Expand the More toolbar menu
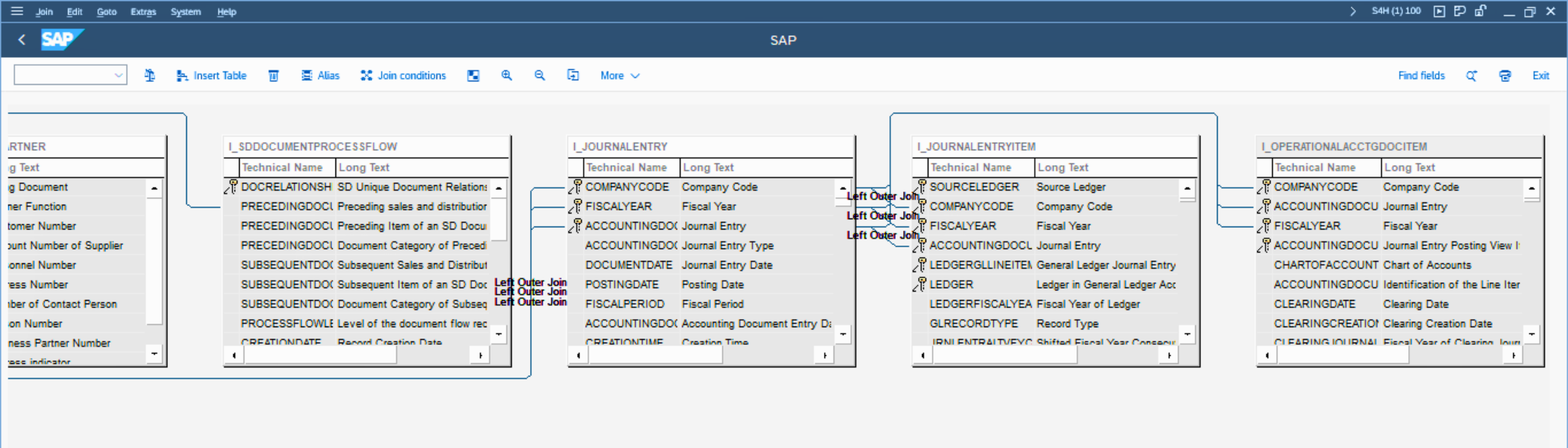The width and height of the screenshot is (1568, 448). point(620,75)
